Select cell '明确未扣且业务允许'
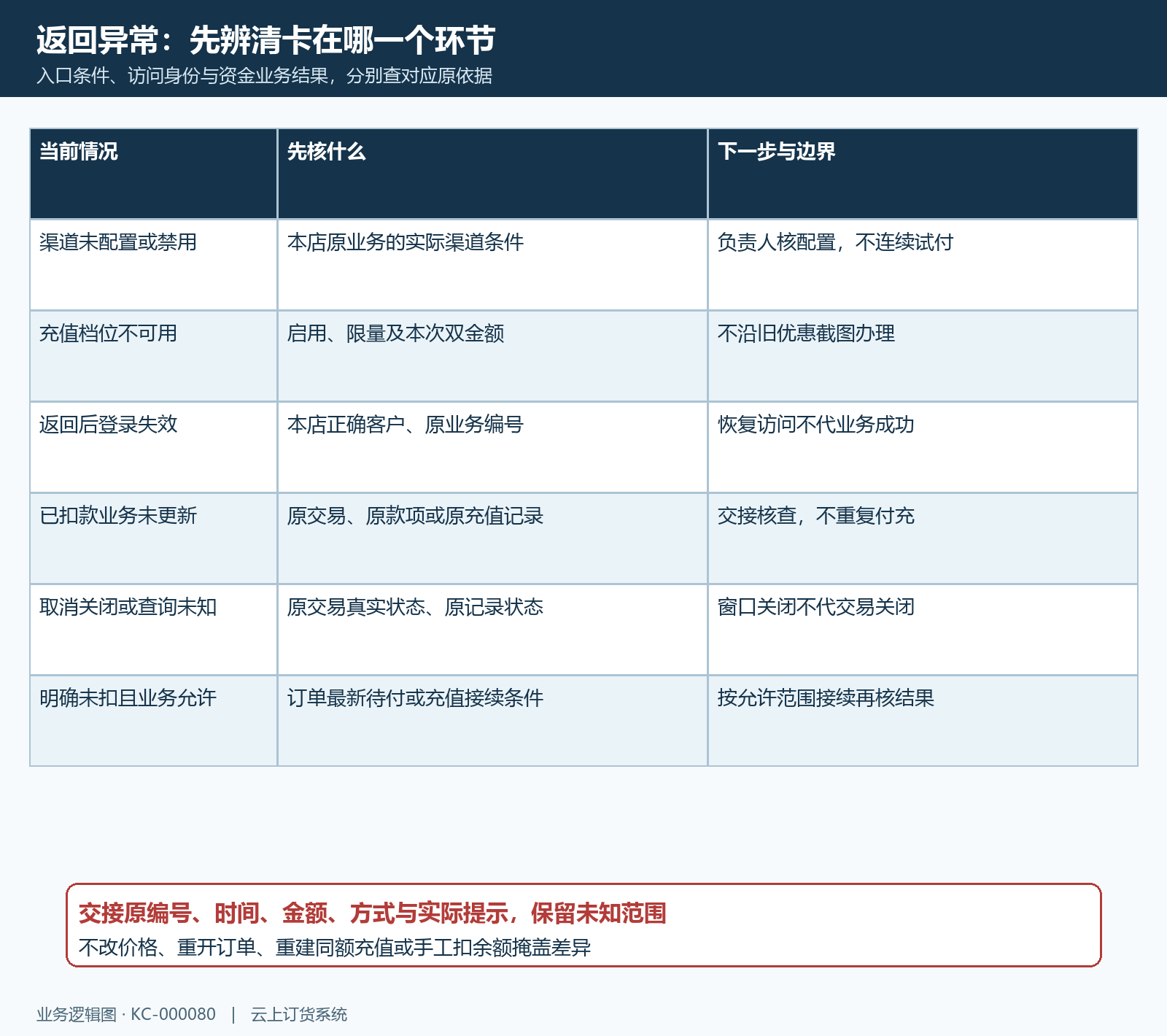Image resolution: width=1167 pixels, height=1036 pixels. 154,721
